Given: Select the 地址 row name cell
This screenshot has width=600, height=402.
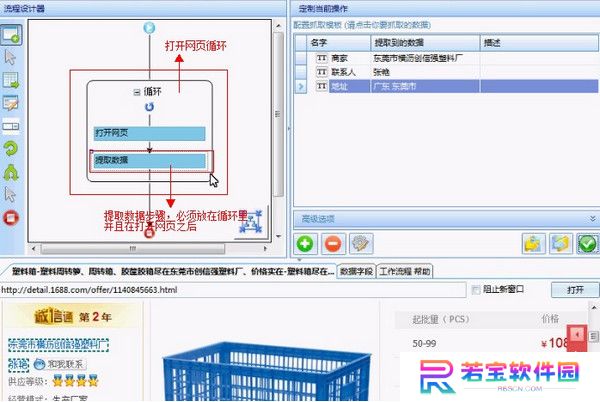Looking at the screenshot, I should coord(350,86).
